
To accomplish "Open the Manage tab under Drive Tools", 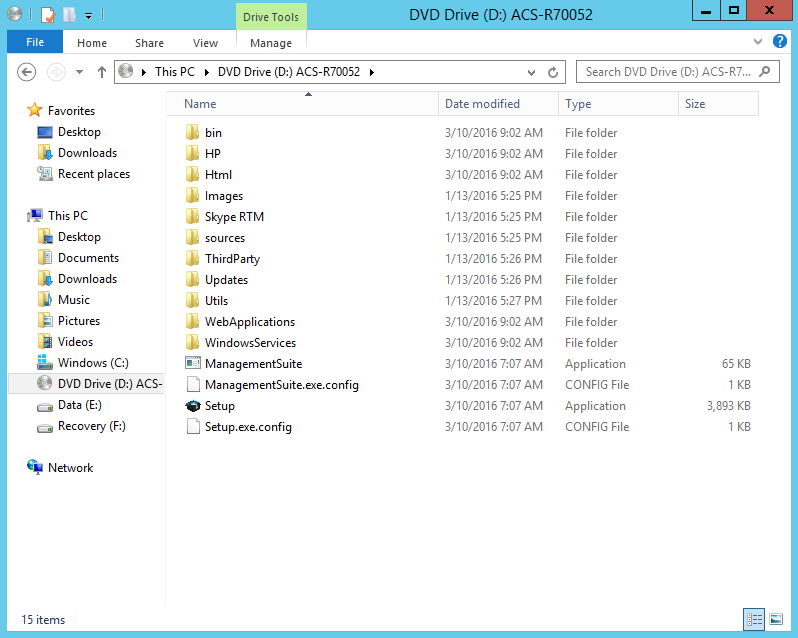I will tap(271, 43).
